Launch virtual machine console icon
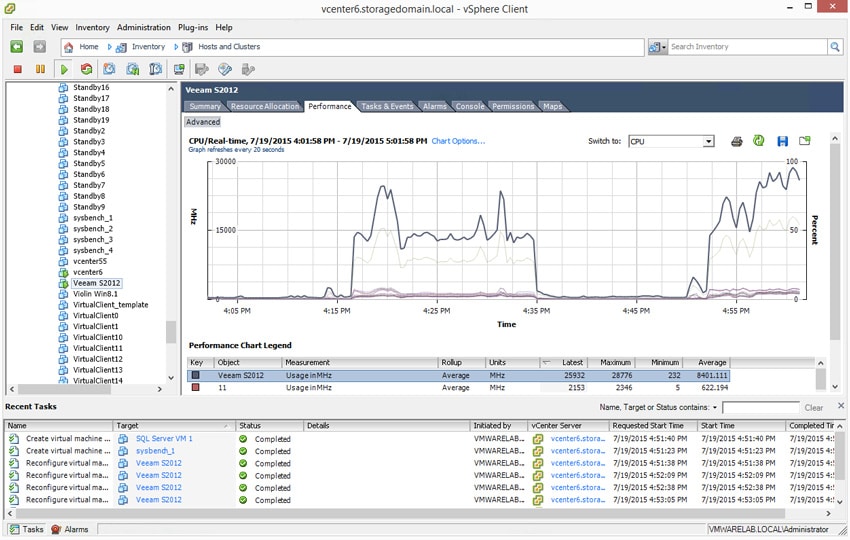The image size is (850, 540). [179, 69]
